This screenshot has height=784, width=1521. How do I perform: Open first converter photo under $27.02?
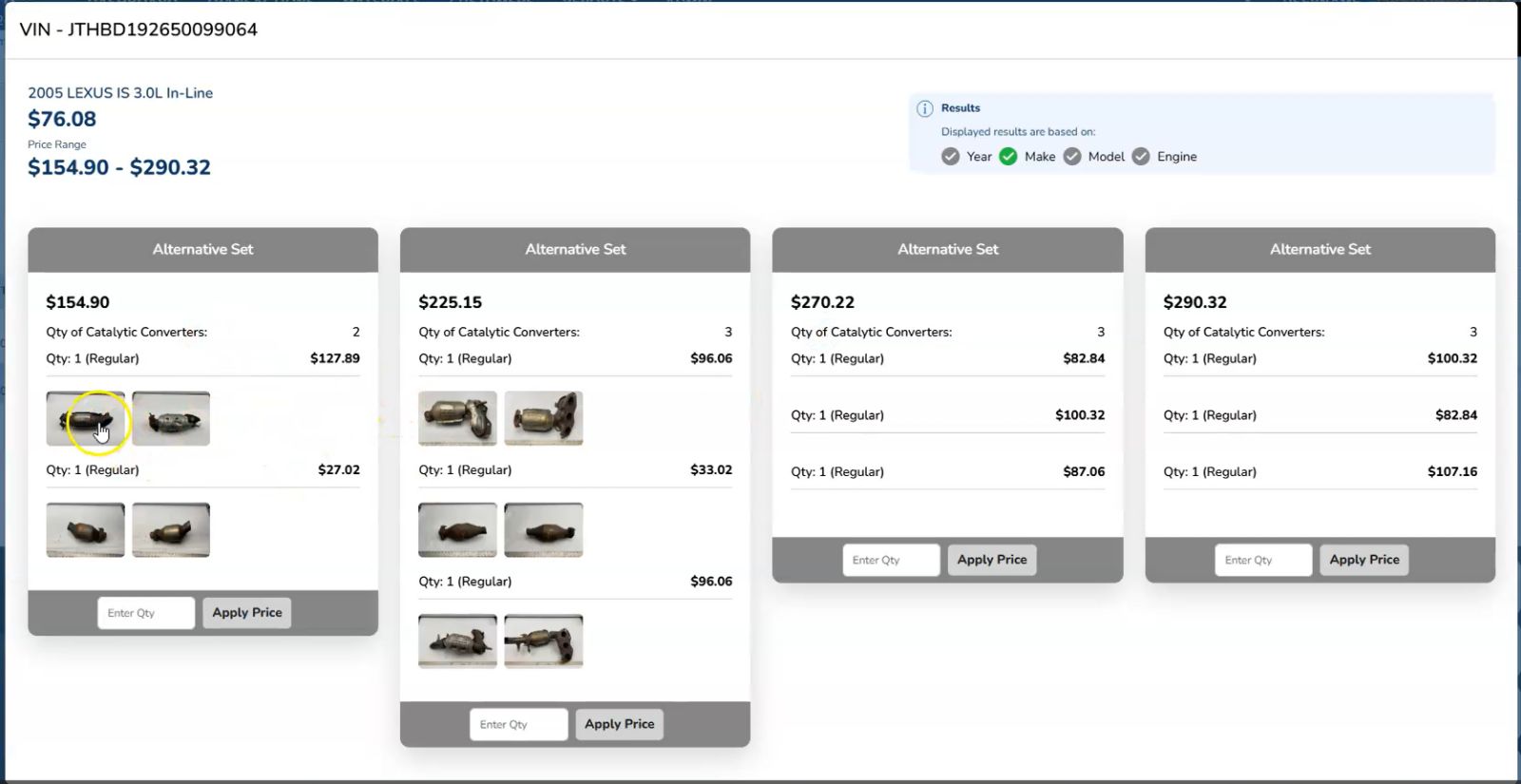point(86,530)
